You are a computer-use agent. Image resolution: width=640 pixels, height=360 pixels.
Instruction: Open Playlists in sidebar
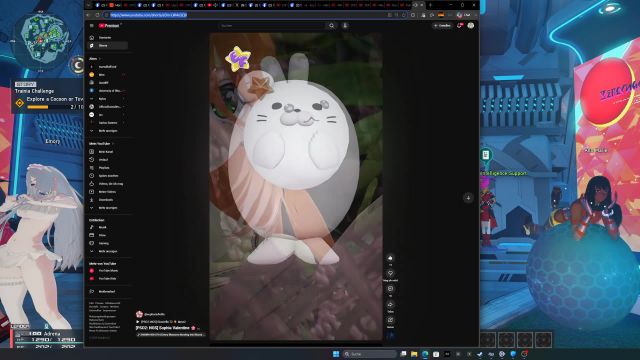click(108, 168)
